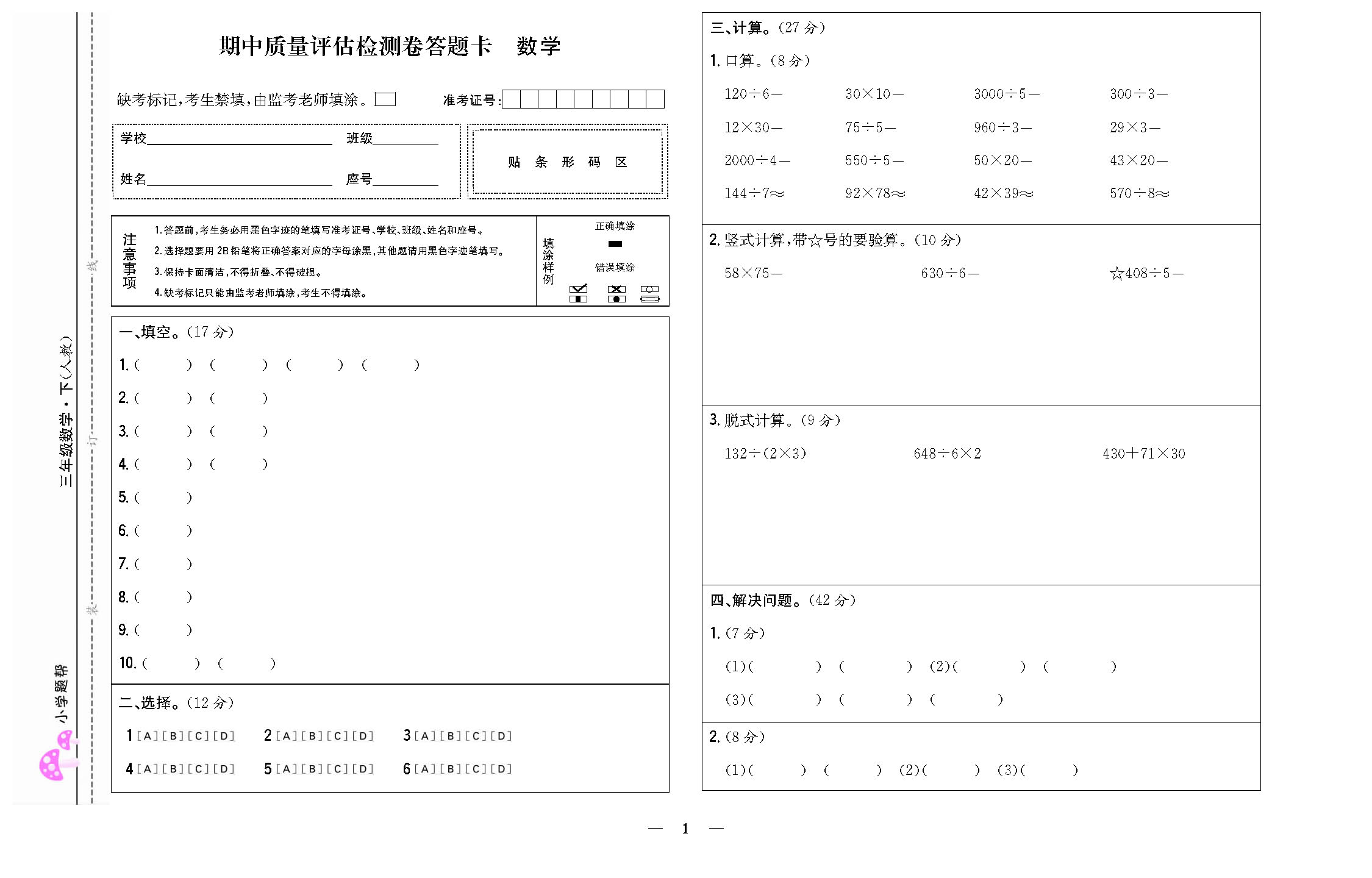Click the starred problem ☆408÷5=
1372x878 pixels.
pyautogui.click(x=1146, y=273)
